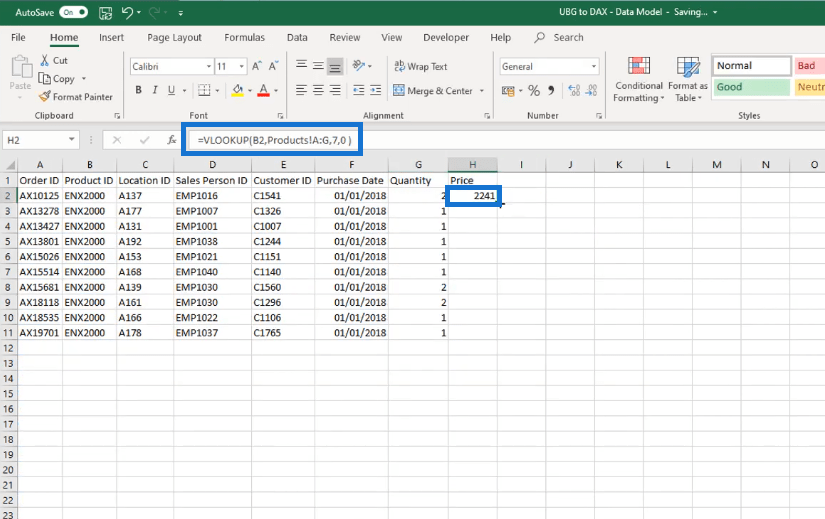Open fill color dropdown arrow

[250, 91]
